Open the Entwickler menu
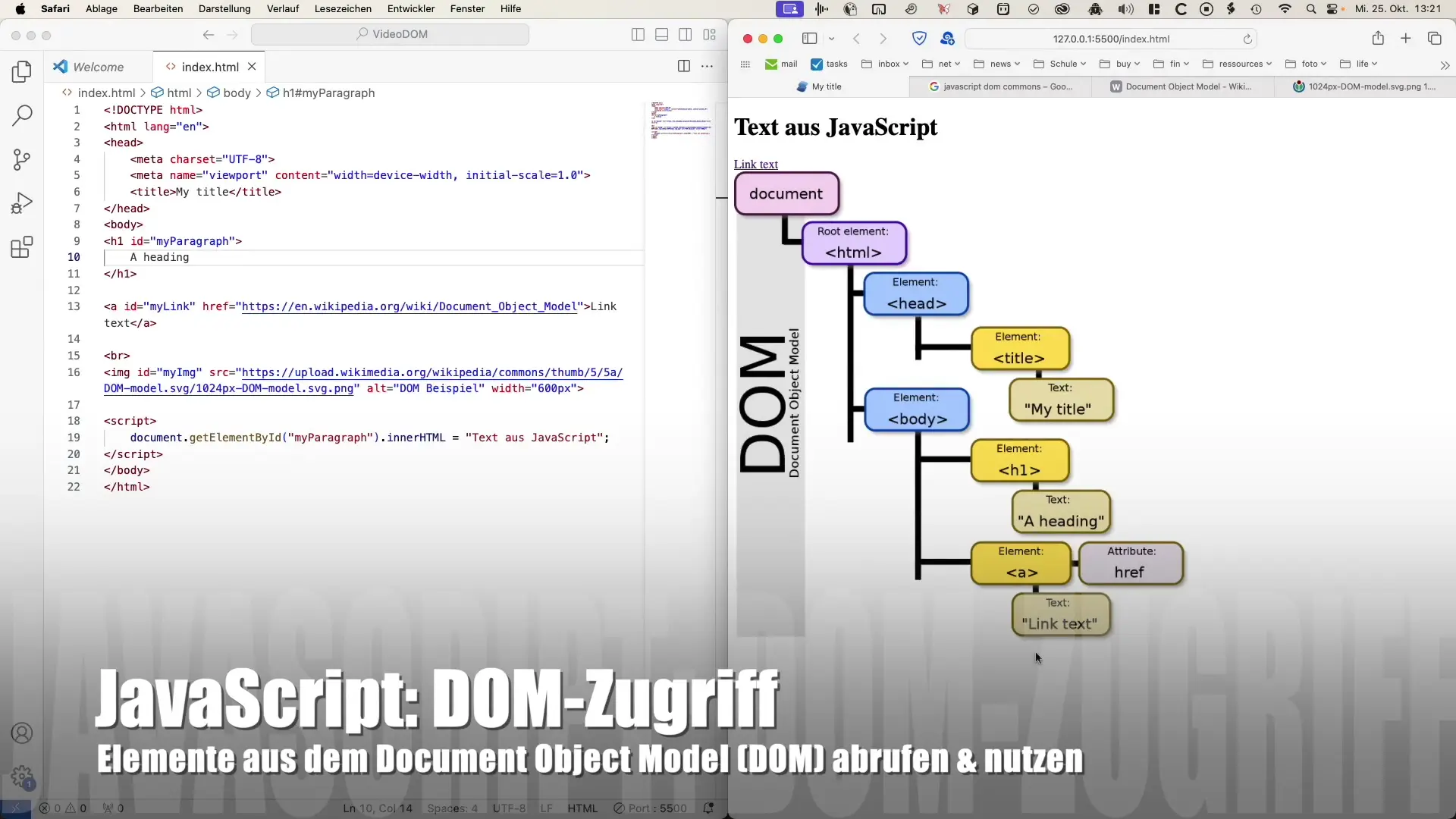 click(410, 8)
